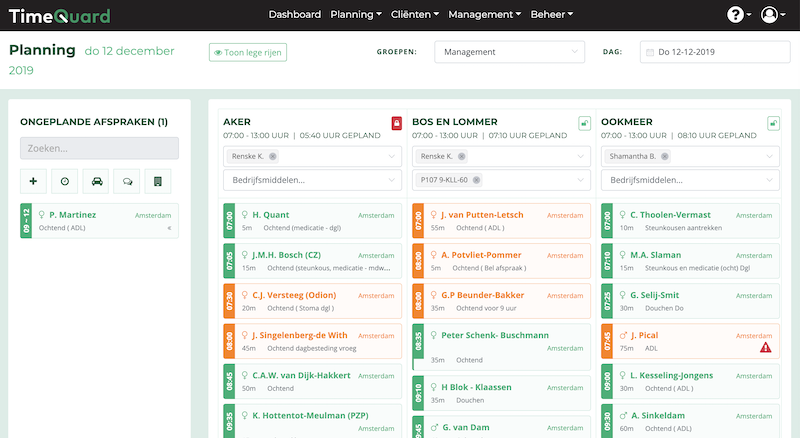Go to Dashboard in the top navigation

[295, 15]
